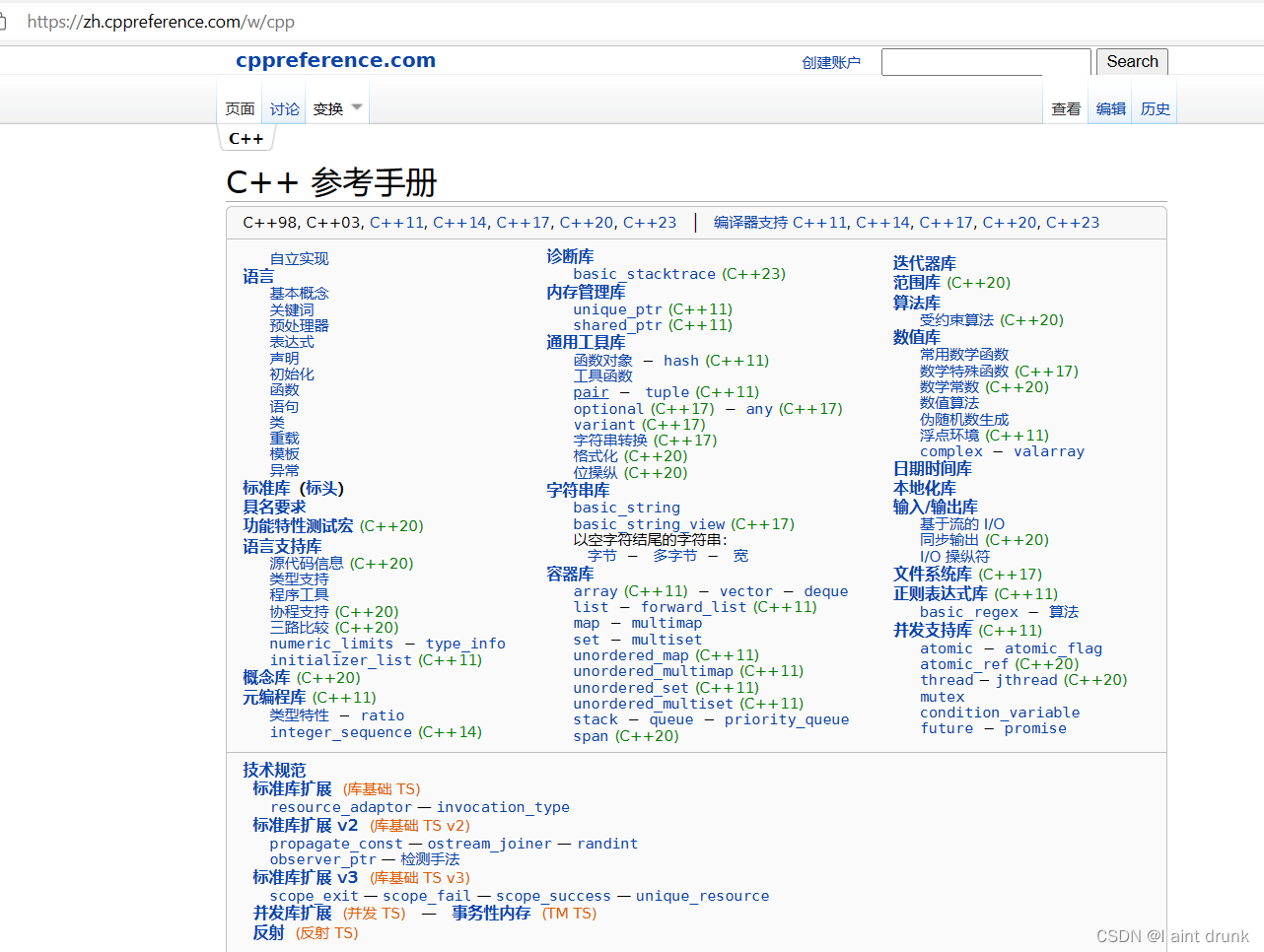This screenshot has width=1264, height=952.
Task: Open the cppreference.com home logo link
Action: (x=335, y=60)
